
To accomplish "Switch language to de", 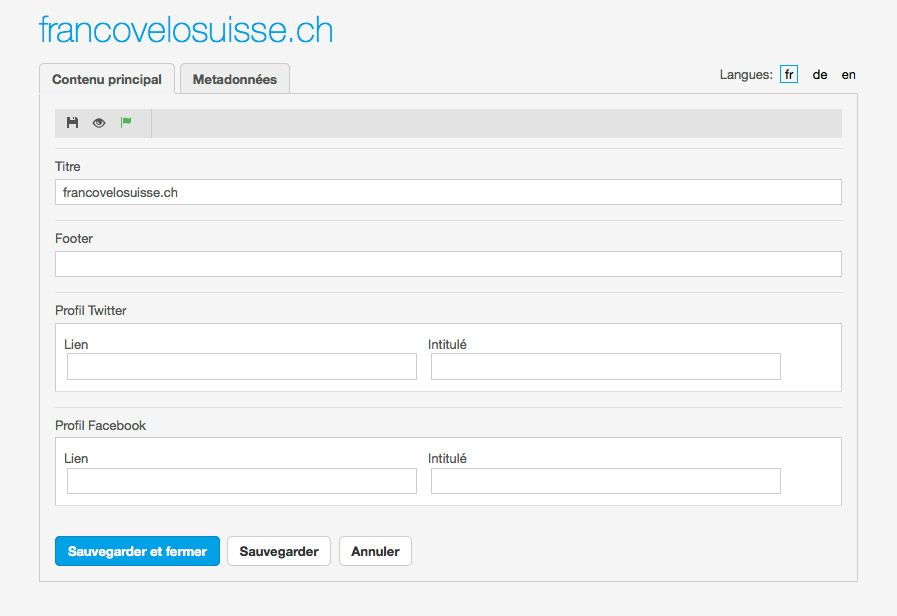I will click(820, 74).
